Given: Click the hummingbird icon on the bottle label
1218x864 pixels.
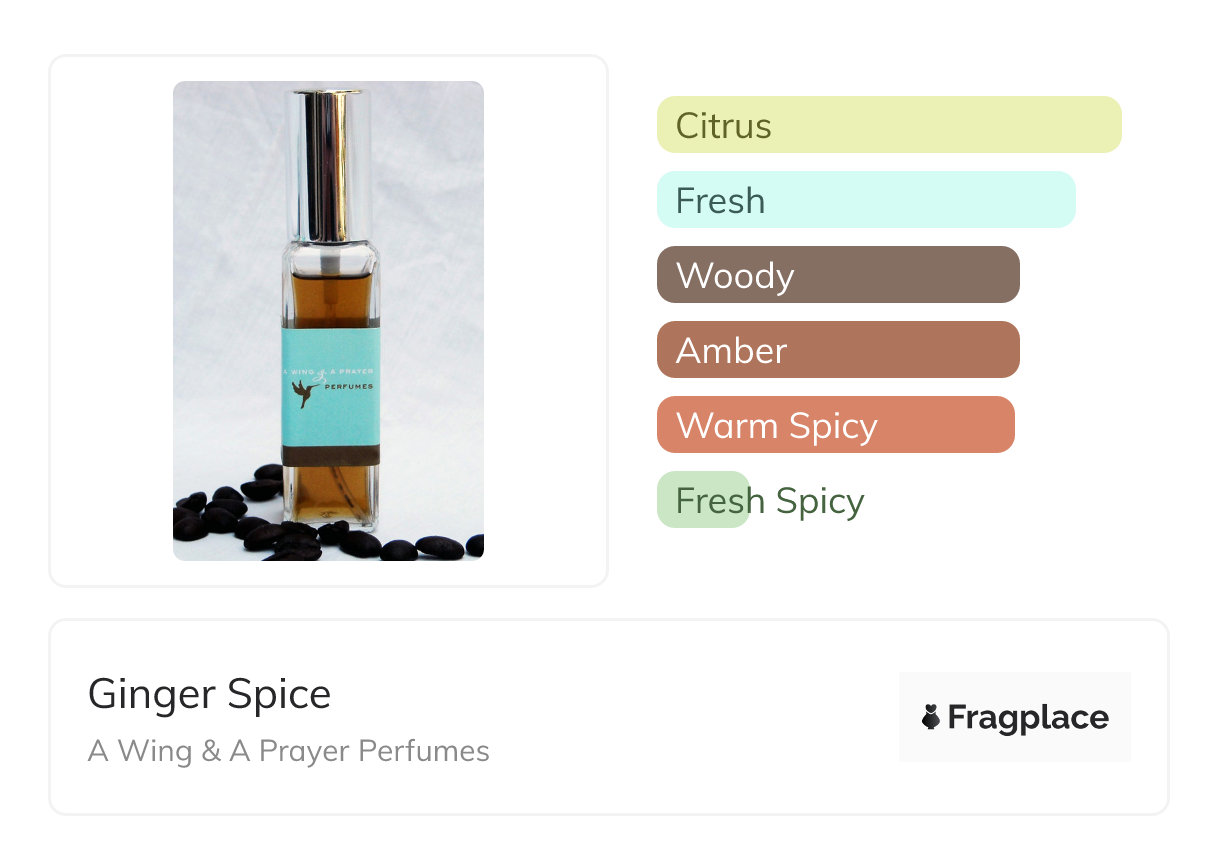Looking at the screenshot, I should coord(305,394).
